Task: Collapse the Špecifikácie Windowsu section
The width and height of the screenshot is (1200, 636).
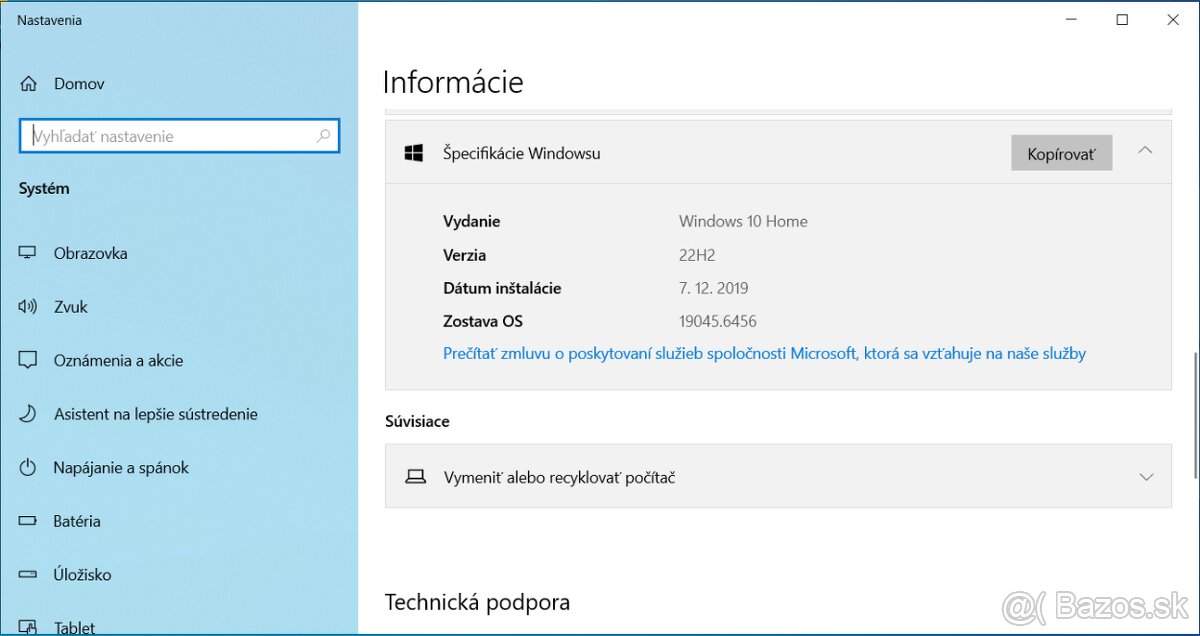Action: 1145,151
